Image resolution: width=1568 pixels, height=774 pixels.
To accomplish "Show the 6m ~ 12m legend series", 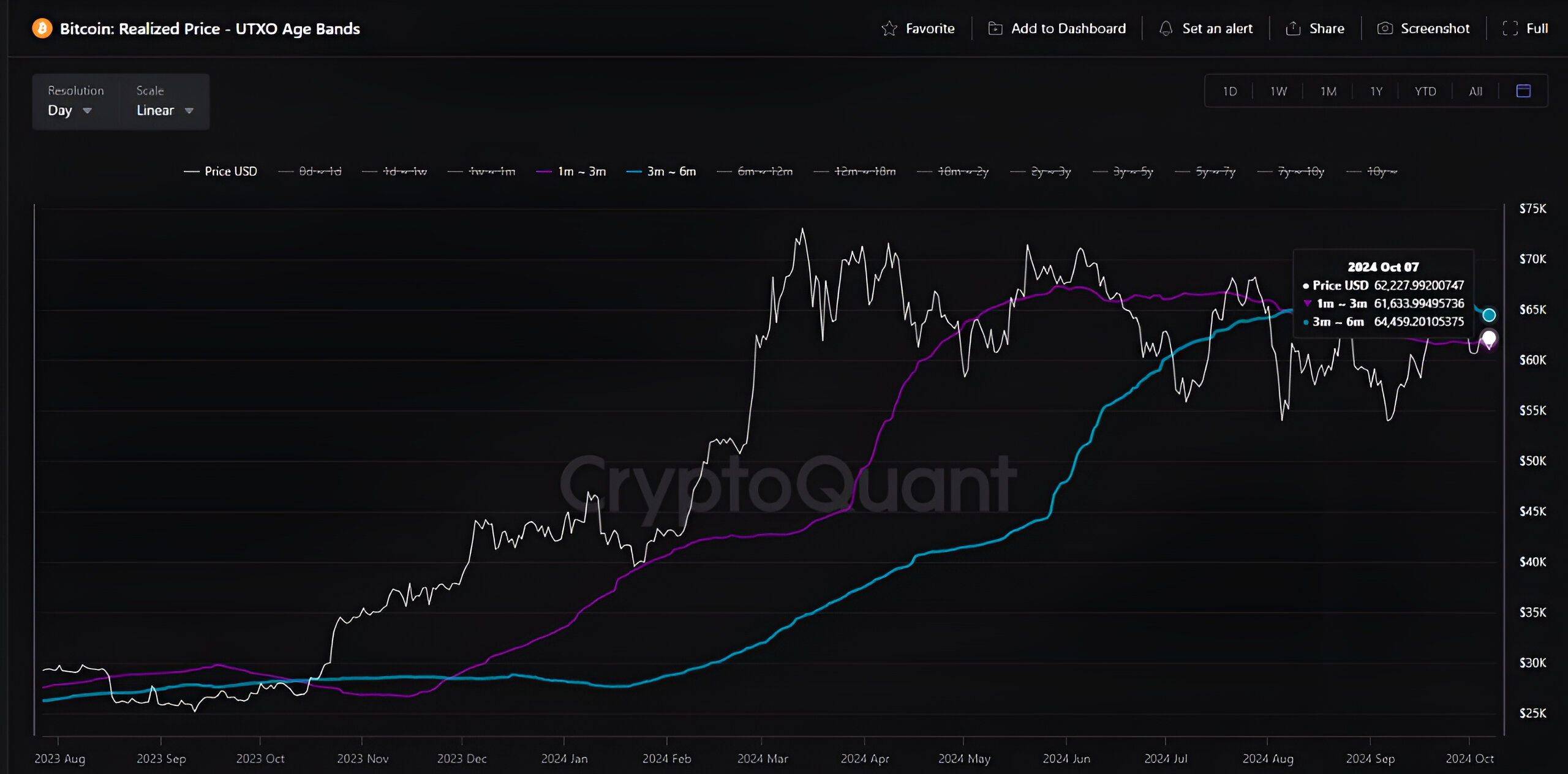I will click(x=764, y=172).
